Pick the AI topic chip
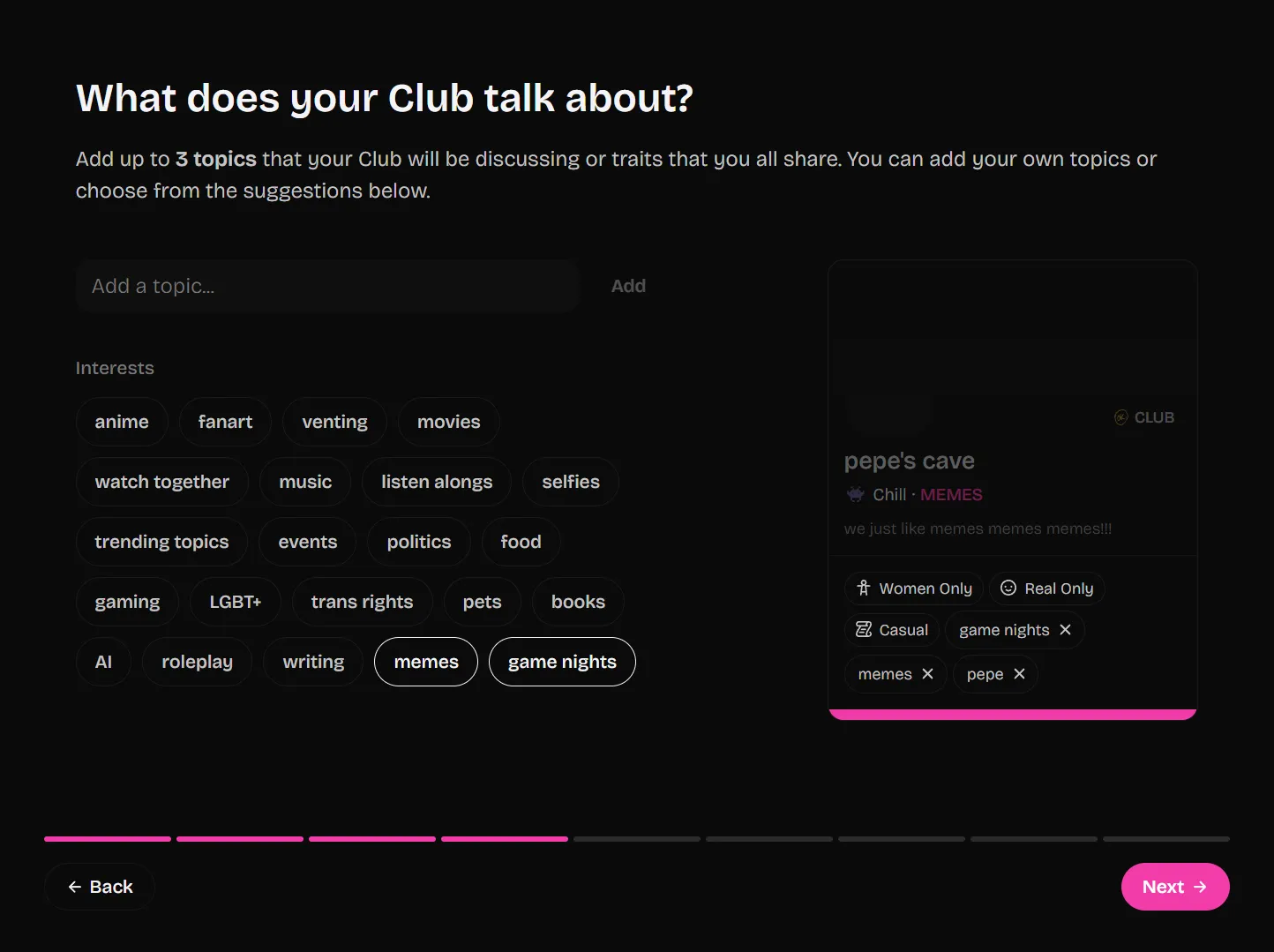Viewport: 1274px width, 952px height. (103, 662)
